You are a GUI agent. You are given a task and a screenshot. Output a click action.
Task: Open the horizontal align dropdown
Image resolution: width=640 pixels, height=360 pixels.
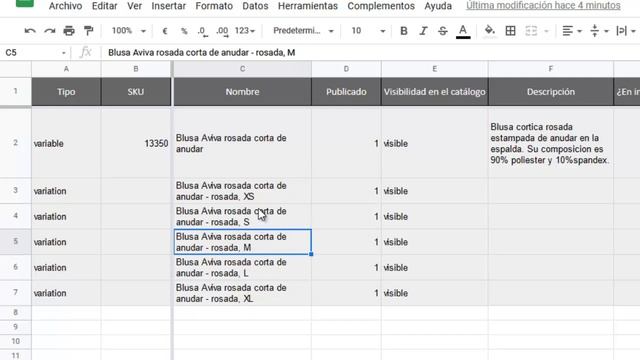pyautogui.click(x=571, y=31)
